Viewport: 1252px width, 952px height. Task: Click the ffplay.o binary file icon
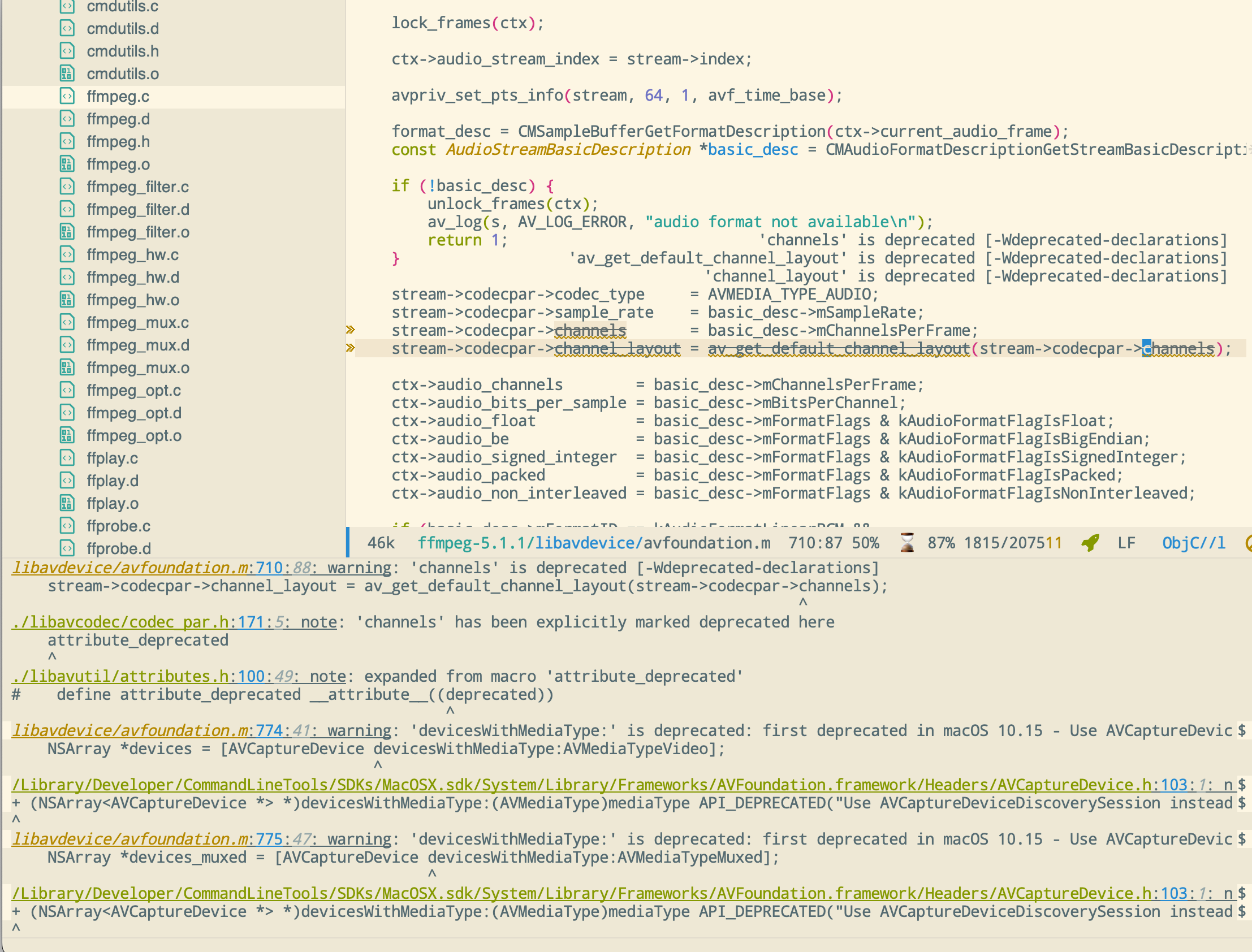coord(67,503)
